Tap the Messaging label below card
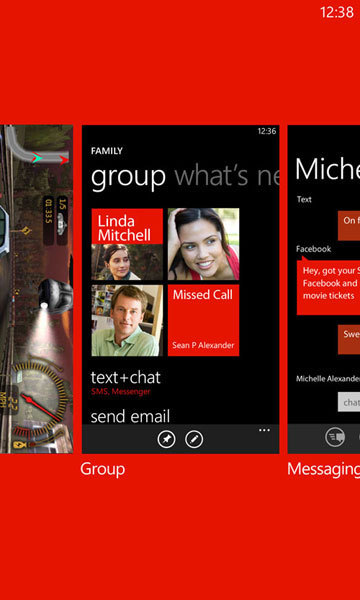 click(x=323, y=470)
